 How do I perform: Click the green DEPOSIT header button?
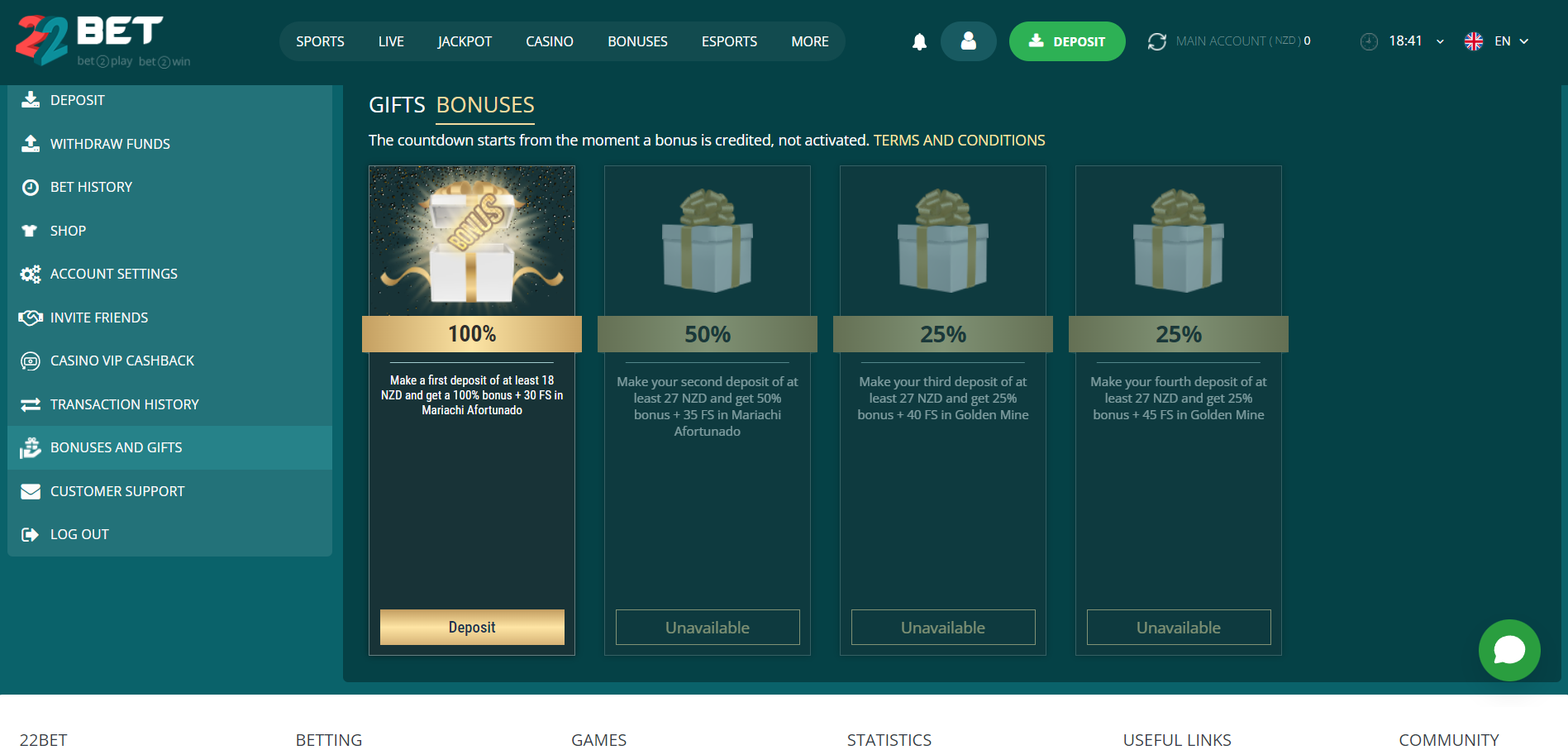1067,41
